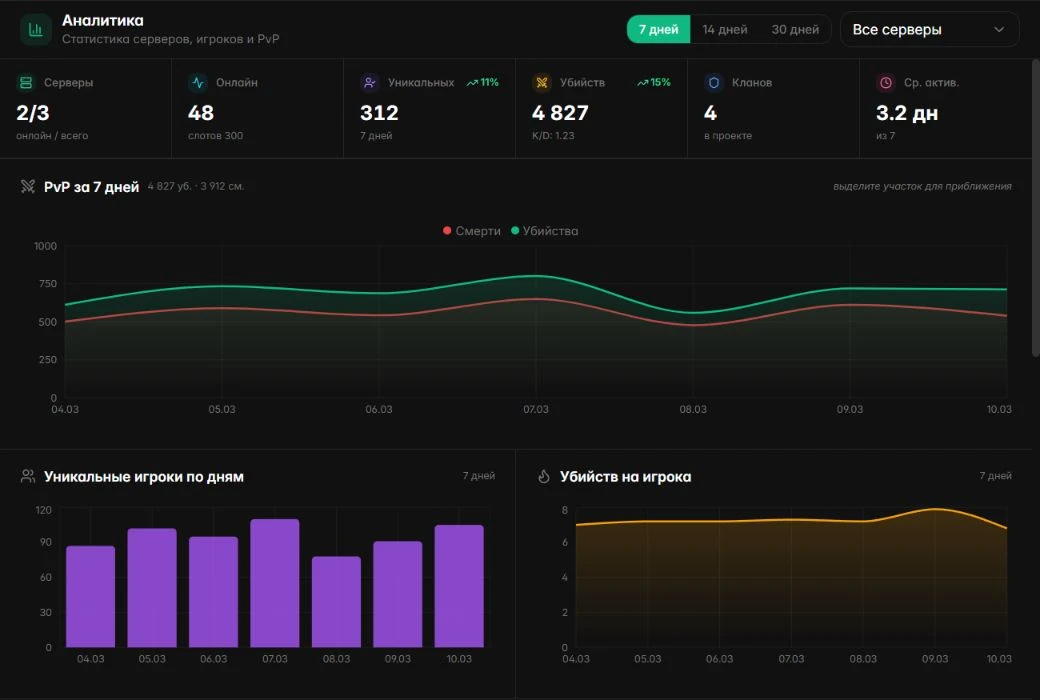
Task: Click the Ср. актив. clock icon
Action: coord(885,82)
